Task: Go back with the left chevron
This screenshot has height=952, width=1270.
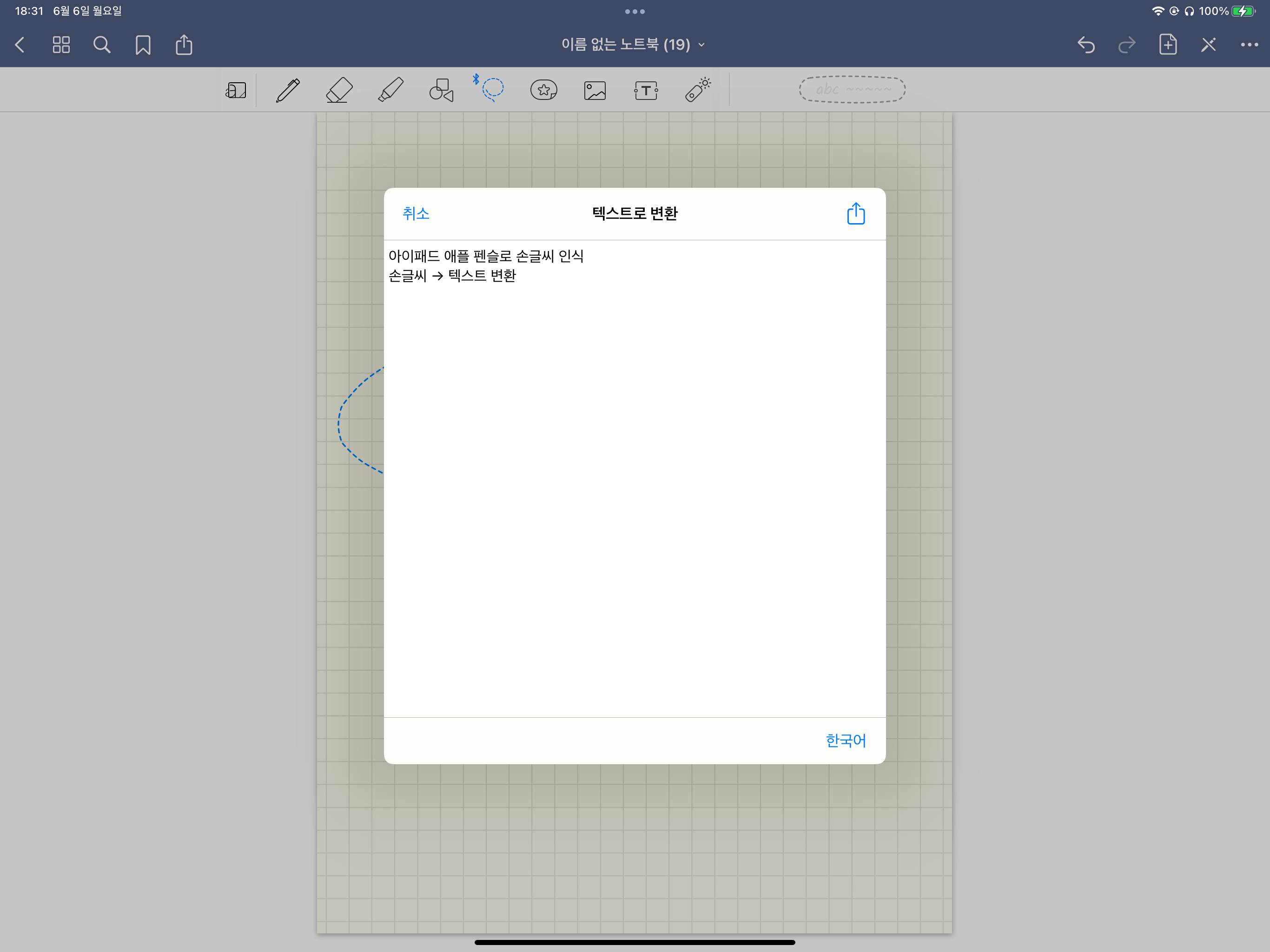Action: (x=20, y=45)
